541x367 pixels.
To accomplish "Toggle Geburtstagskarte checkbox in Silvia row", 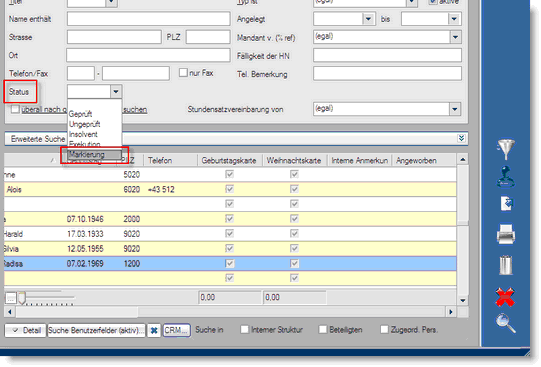I will click(229, 248).
